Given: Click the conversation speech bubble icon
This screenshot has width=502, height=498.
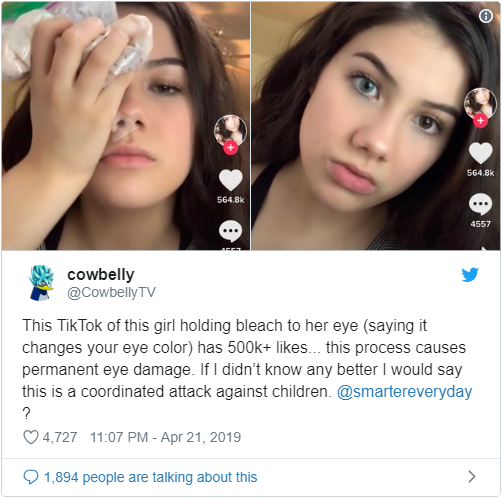Looking at the screenshot, I should click(x=31, y=477).
